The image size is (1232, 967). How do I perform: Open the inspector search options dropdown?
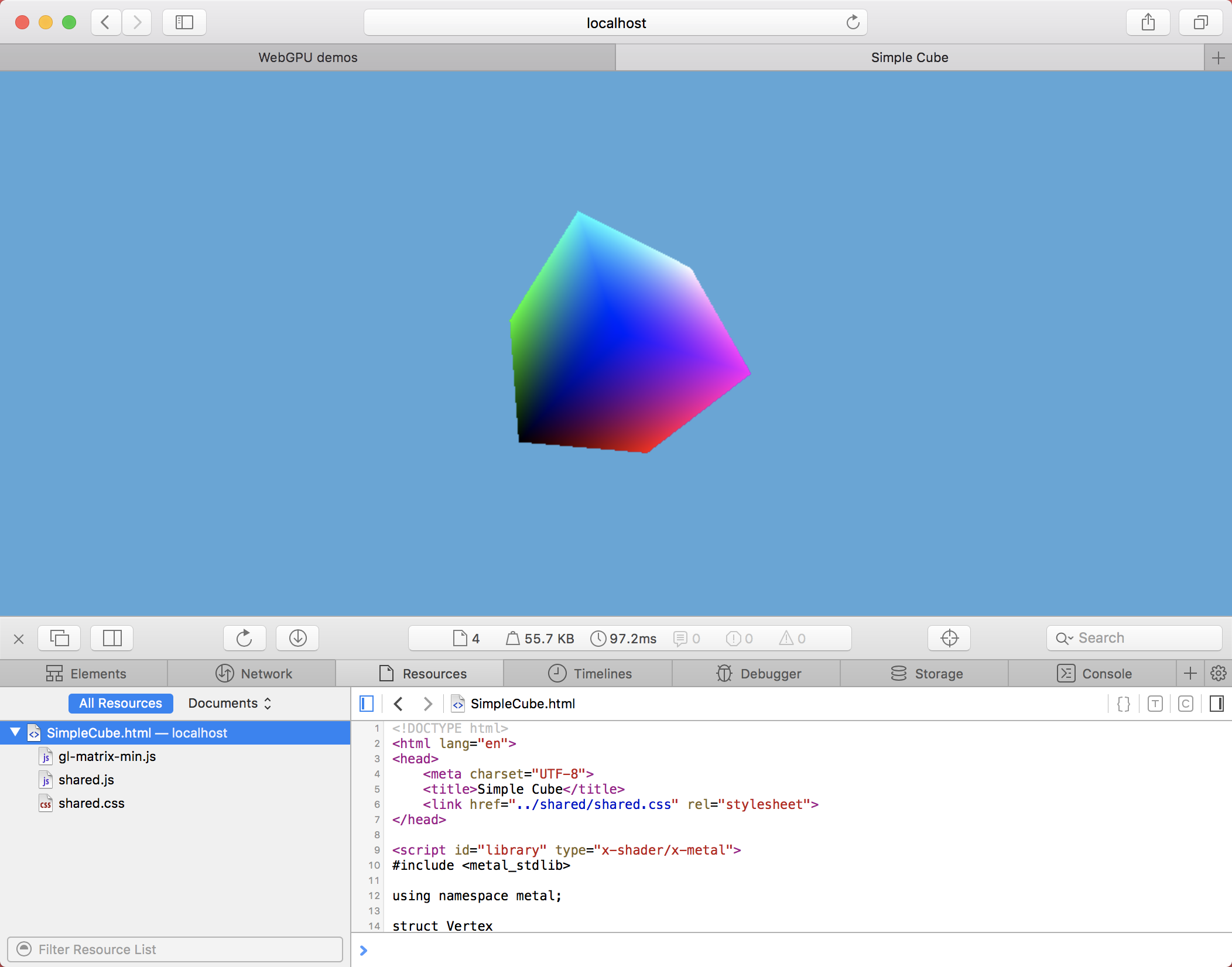pyautogui.click(x=1063, y=638)
